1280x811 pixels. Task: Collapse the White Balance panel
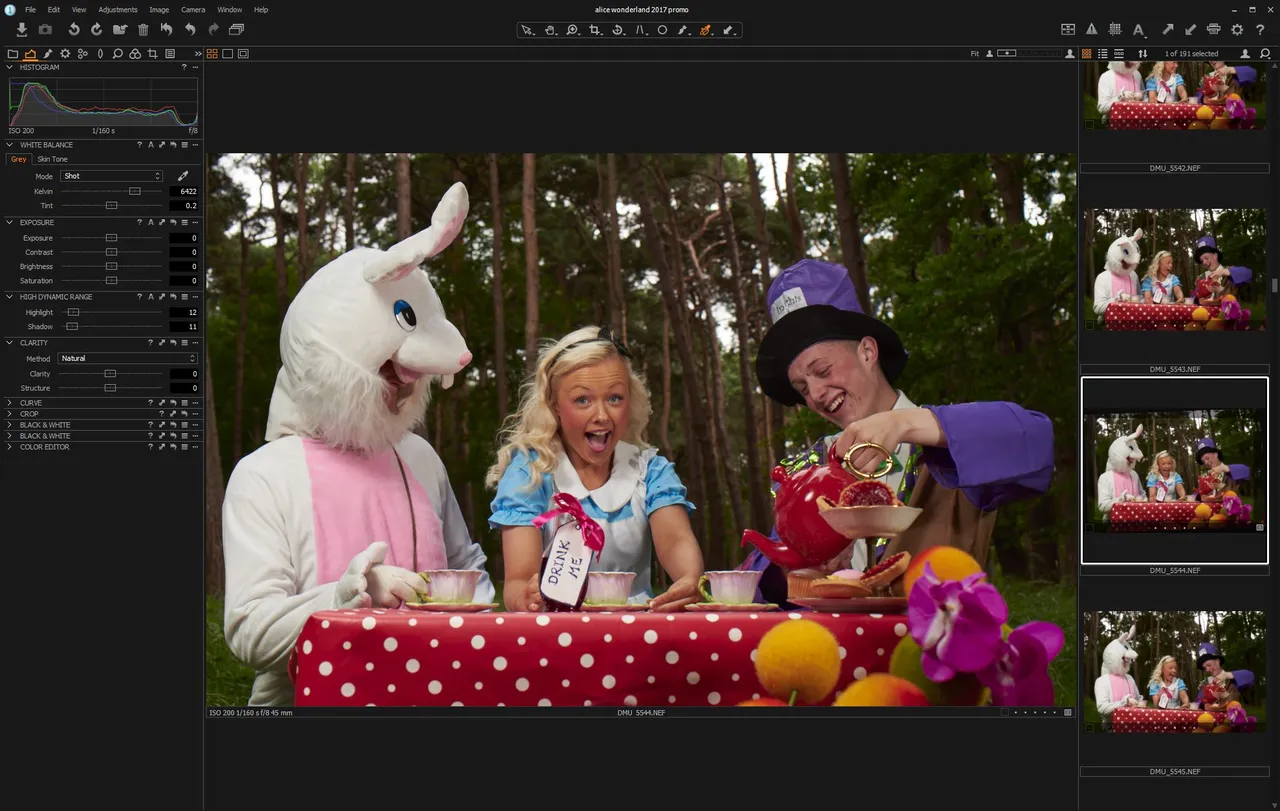(10, 145)
